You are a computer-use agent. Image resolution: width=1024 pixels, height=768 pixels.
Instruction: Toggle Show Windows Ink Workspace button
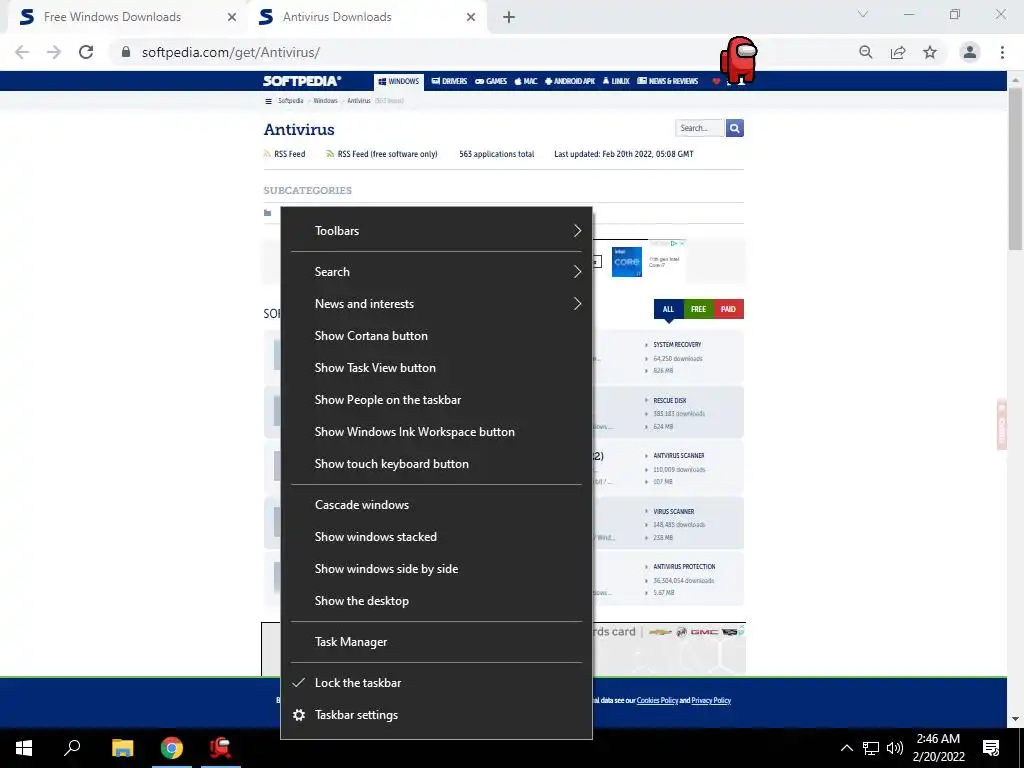tap(436, 432)
